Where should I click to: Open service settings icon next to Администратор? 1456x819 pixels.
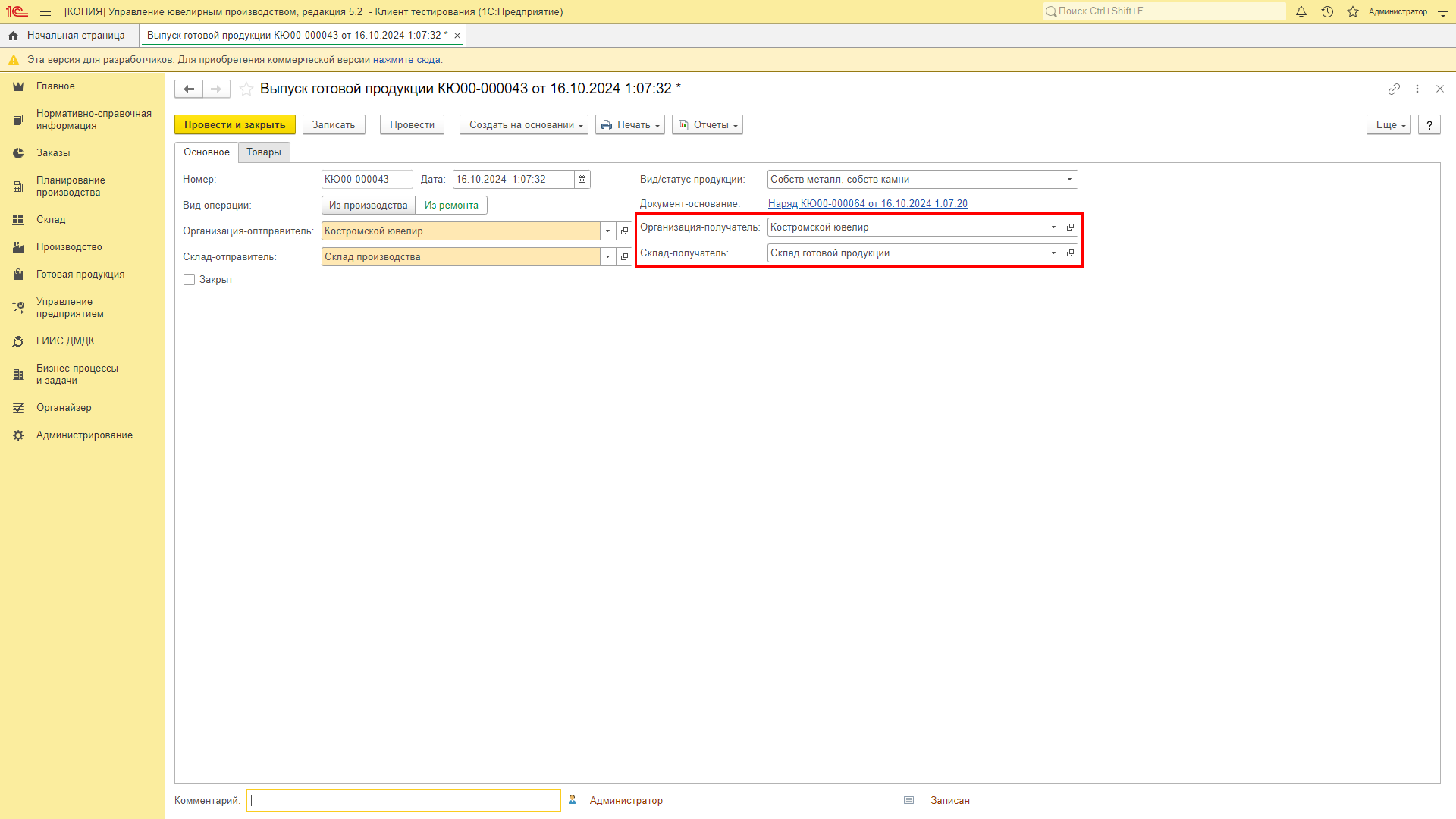[x=1443, y=11]
